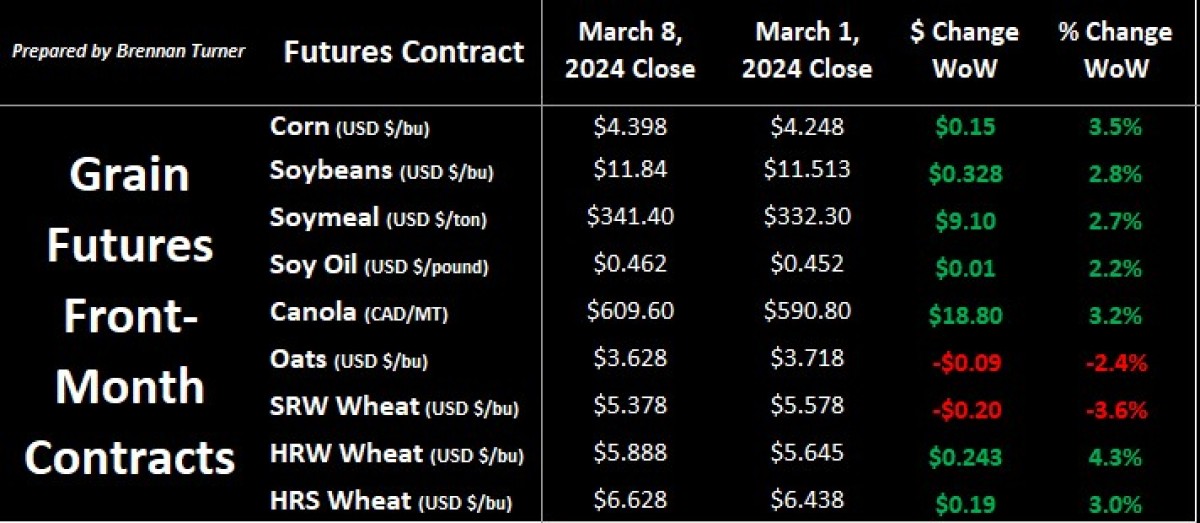Select the HRS Wheat March 1 close $6.438
Viewport: 1200px width, 523px height.
point(810,499)
